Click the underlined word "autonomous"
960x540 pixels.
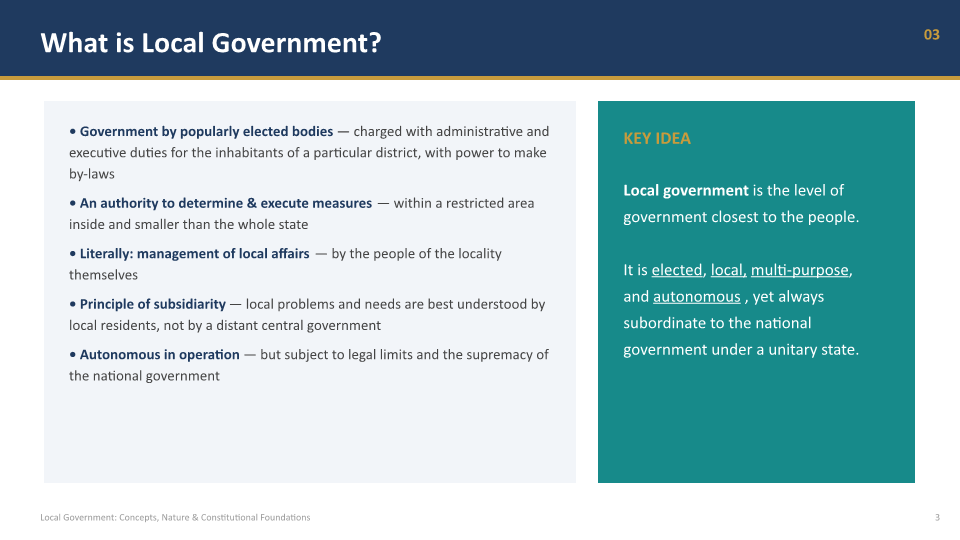(697, 297)
